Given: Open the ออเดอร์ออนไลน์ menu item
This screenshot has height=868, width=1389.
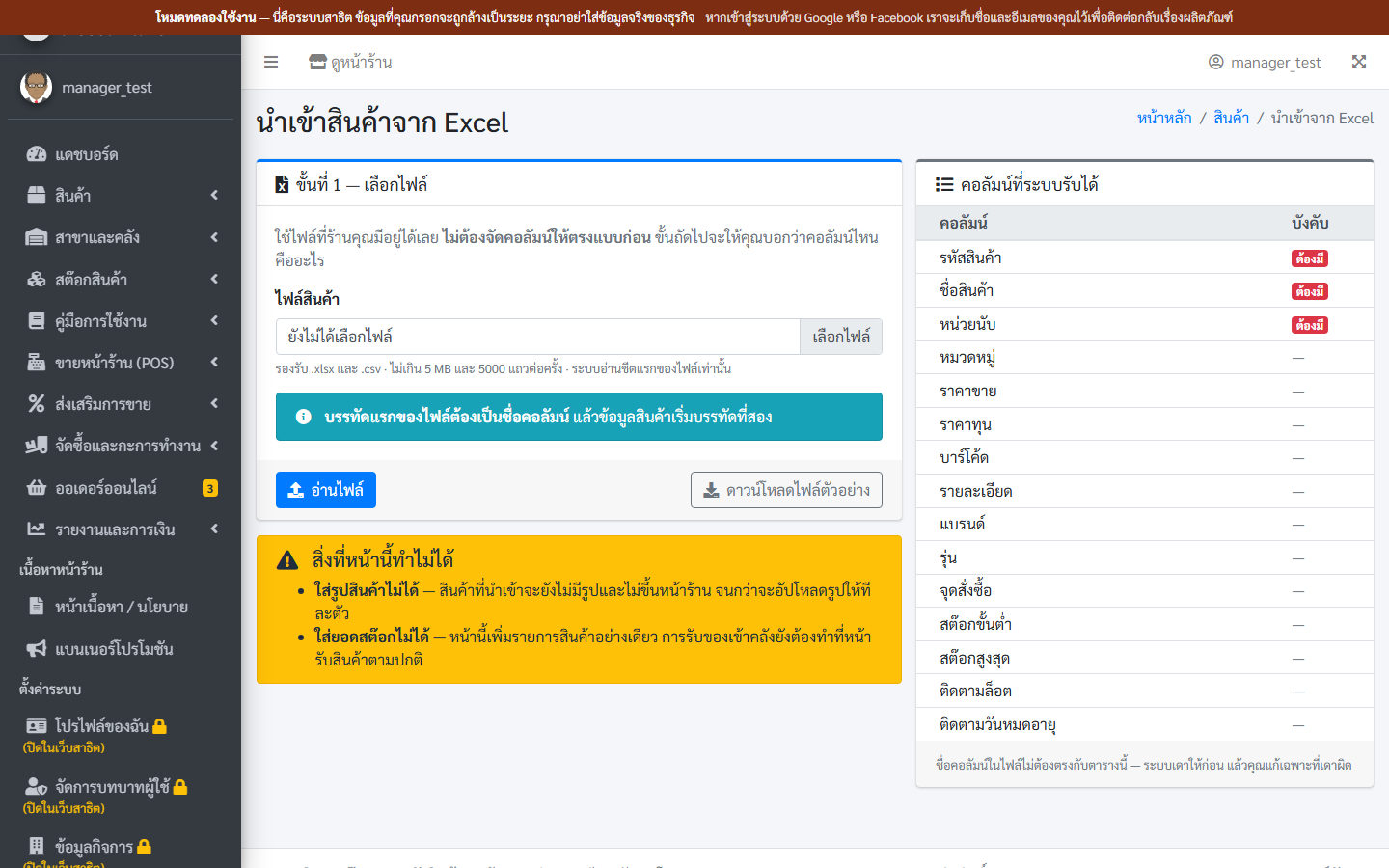Looking at the screenshot, I should pos(121,488).
